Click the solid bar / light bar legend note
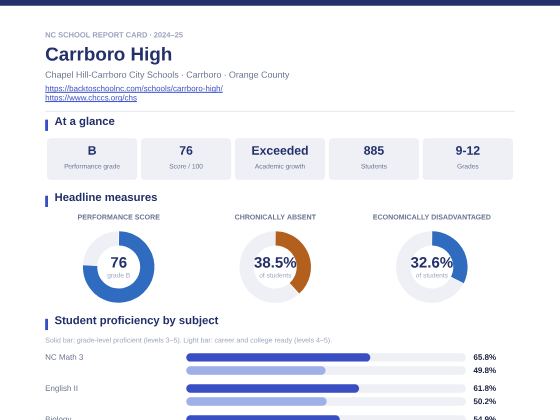The image size is (560, 420). [188, 340]
